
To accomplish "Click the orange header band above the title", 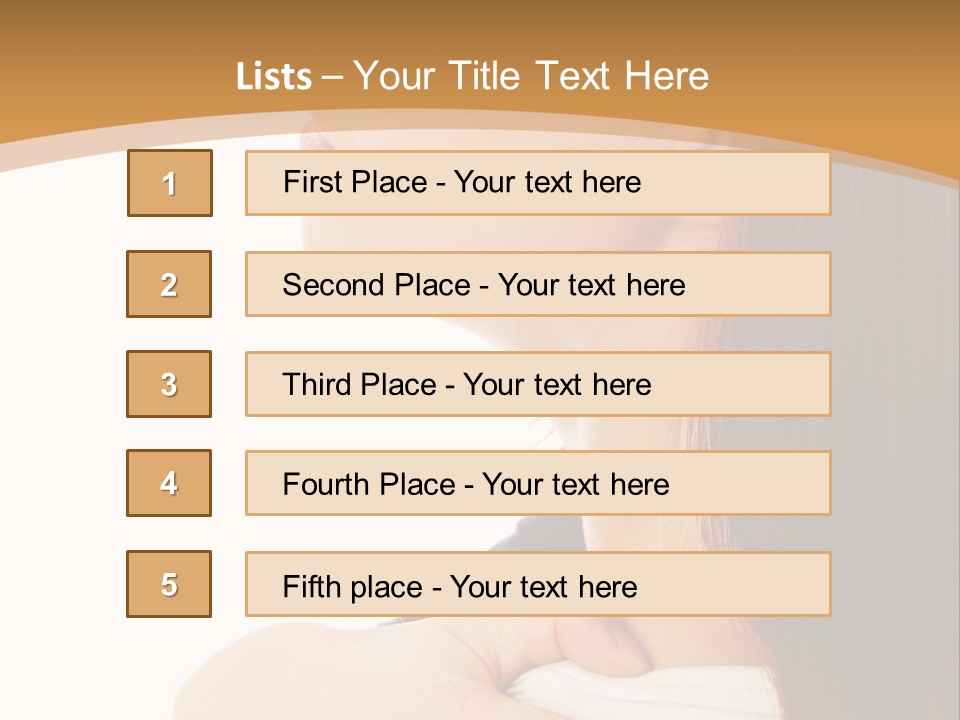I will point(480,25).
